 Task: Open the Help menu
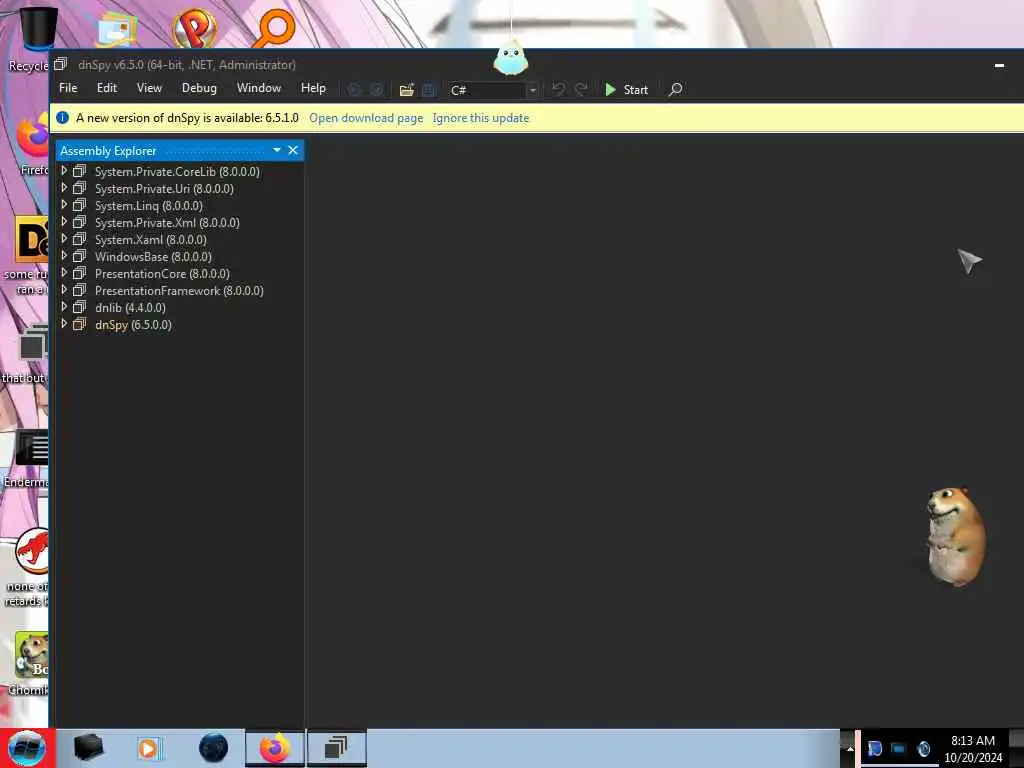click(x=313, y=88)
